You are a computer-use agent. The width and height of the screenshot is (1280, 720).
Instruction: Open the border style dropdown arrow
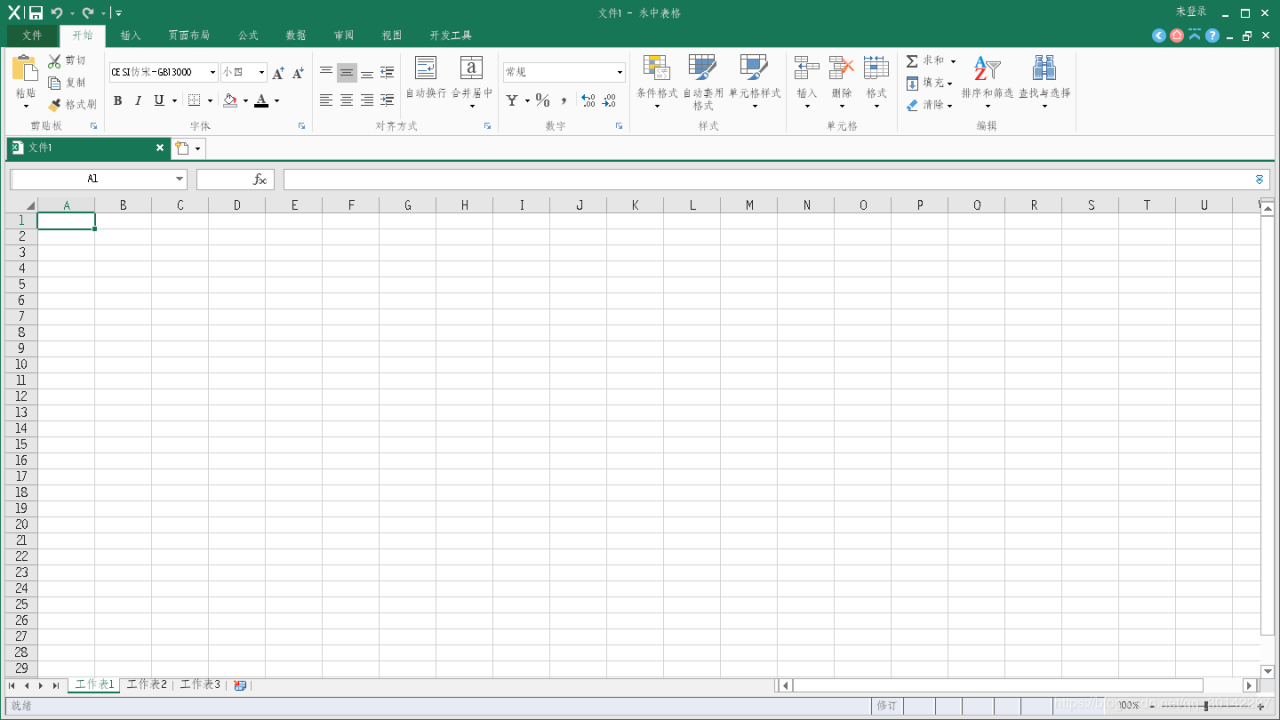pyautogui.click(x=210, y=100)
